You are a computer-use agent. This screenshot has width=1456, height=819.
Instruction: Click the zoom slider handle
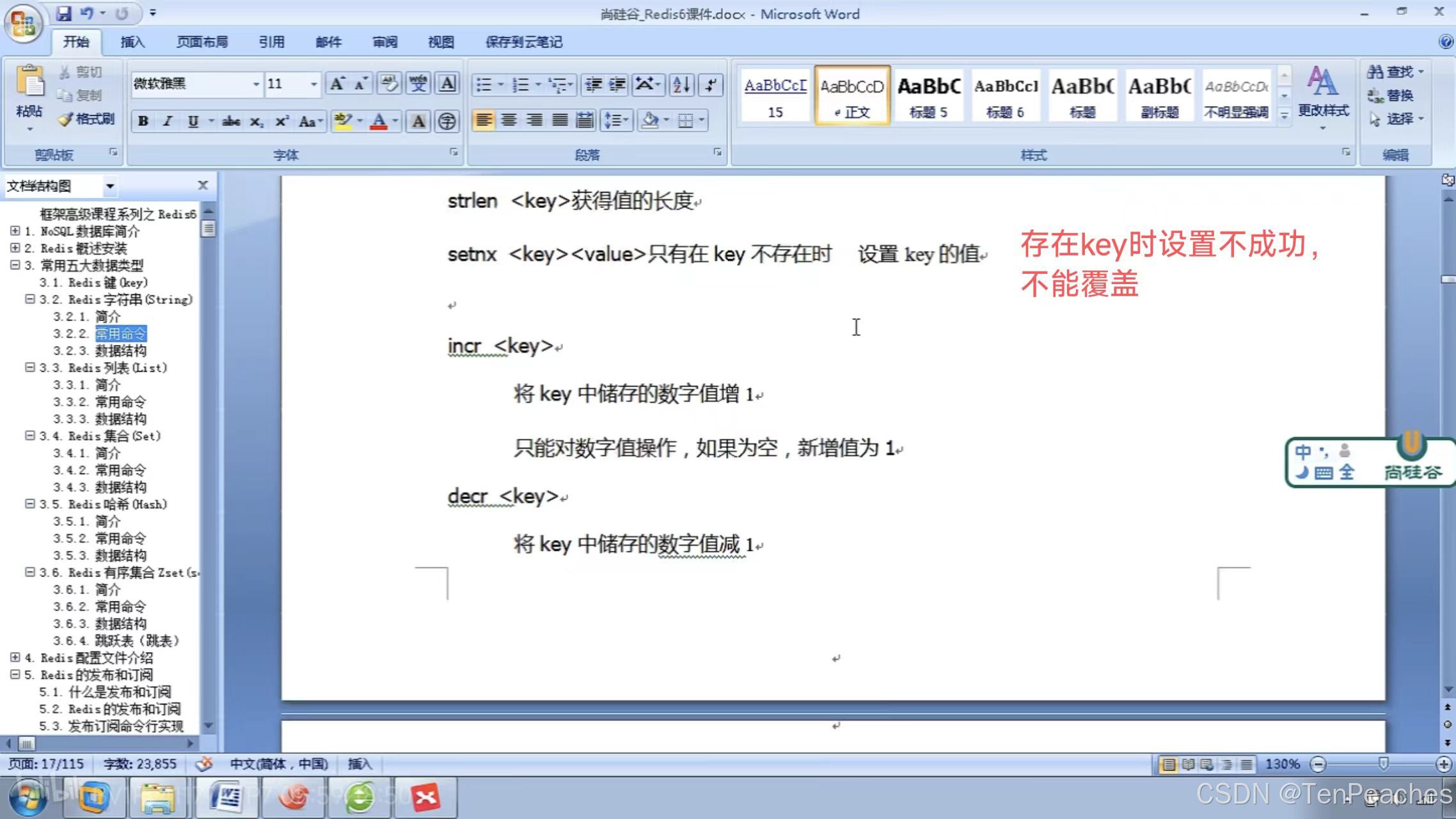click(x=1383, y=764)
